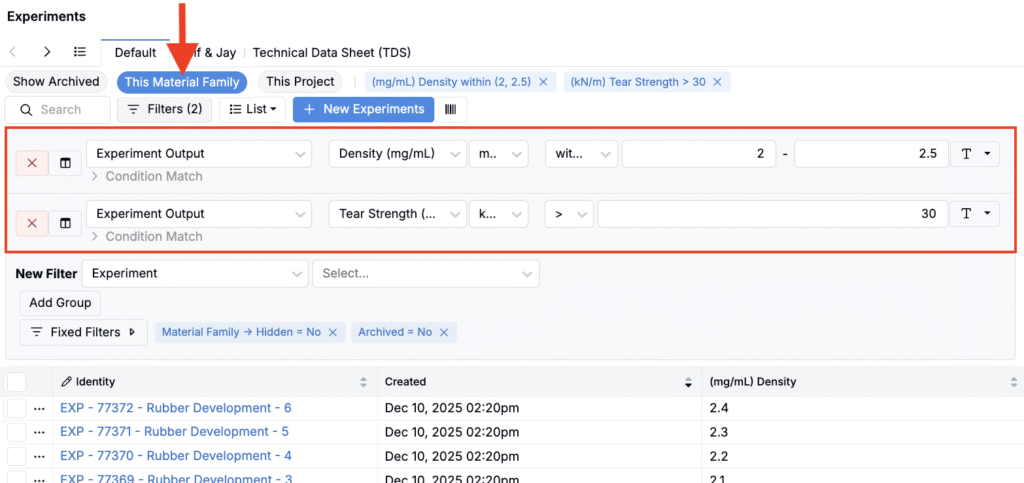Click the forward navigation arrow
Image resolution: width=1024 pixels, height=483 pixels.
click(47, 52)
